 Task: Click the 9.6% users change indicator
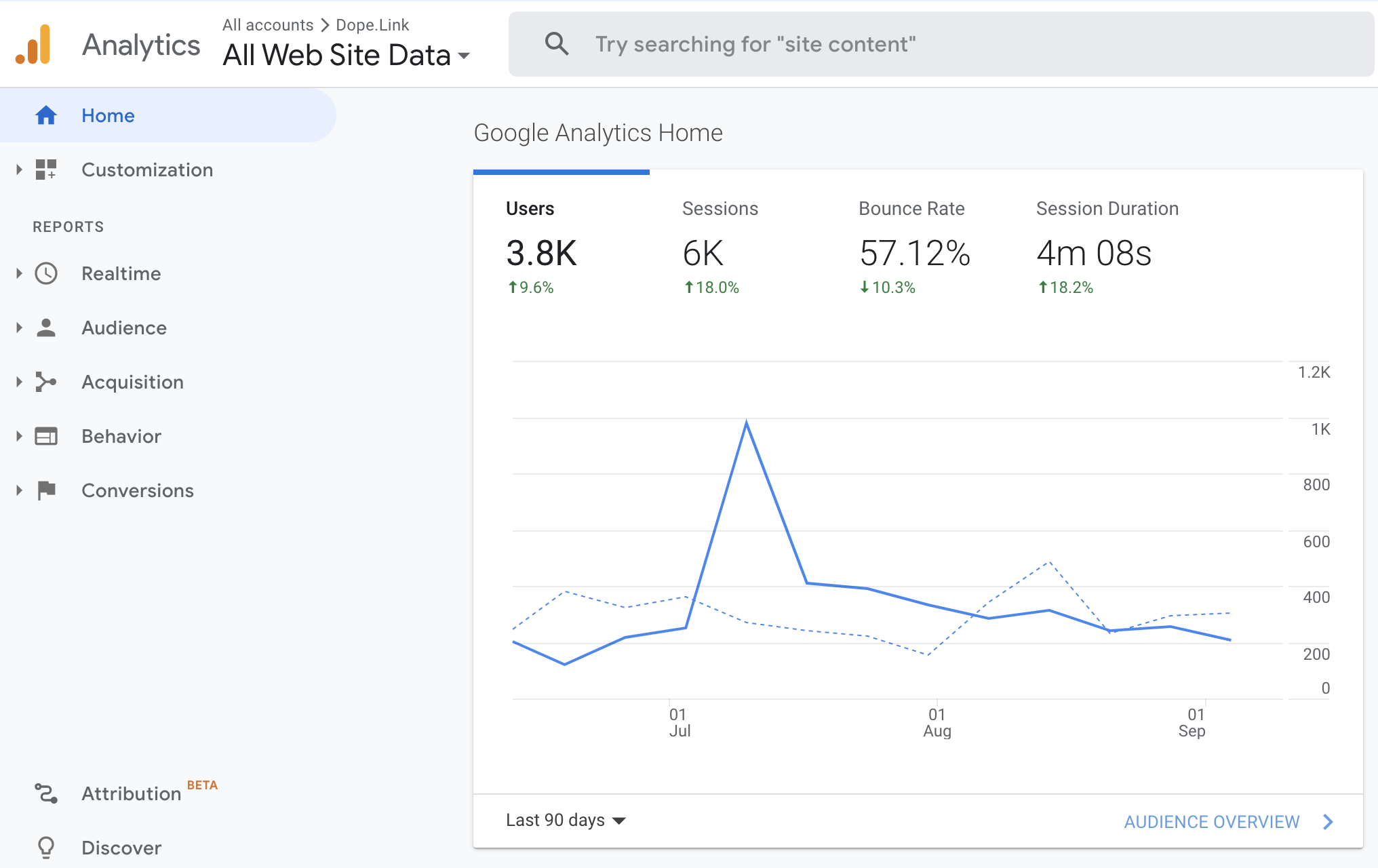click(530, 288)
